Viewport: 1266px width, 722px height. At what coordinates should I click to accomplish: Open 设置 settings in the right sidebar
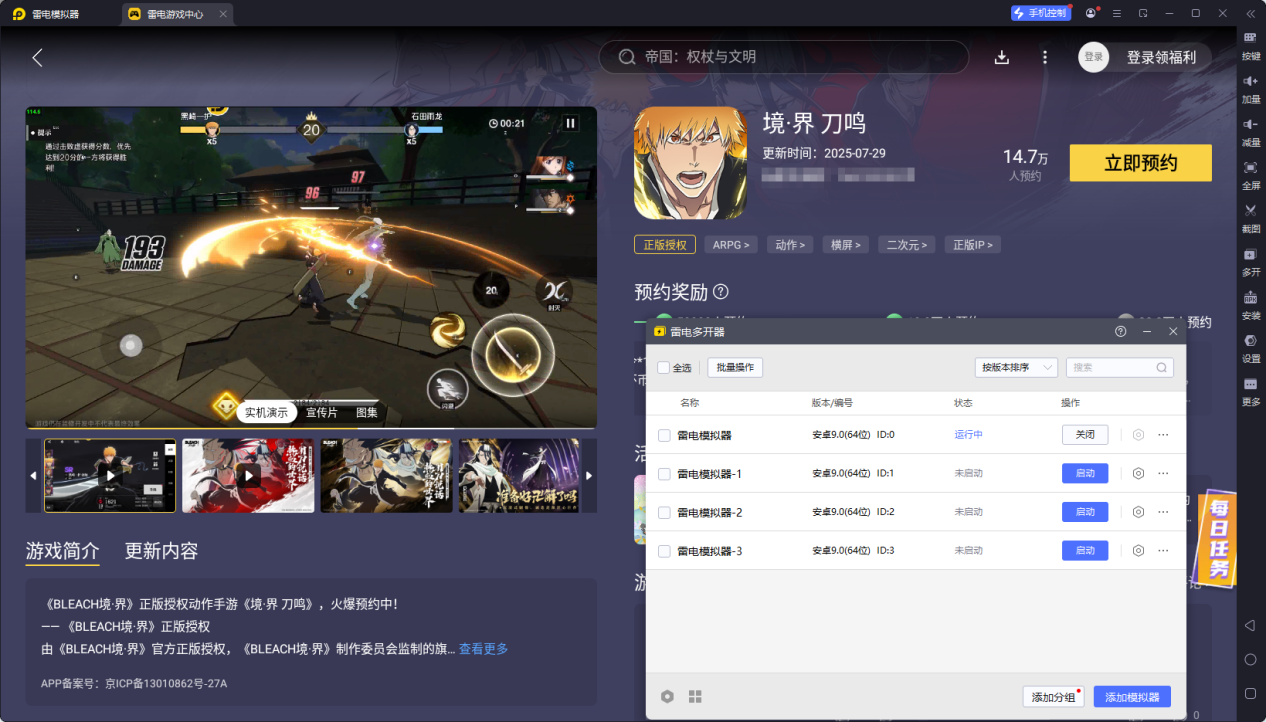(x=1250, y=346)
